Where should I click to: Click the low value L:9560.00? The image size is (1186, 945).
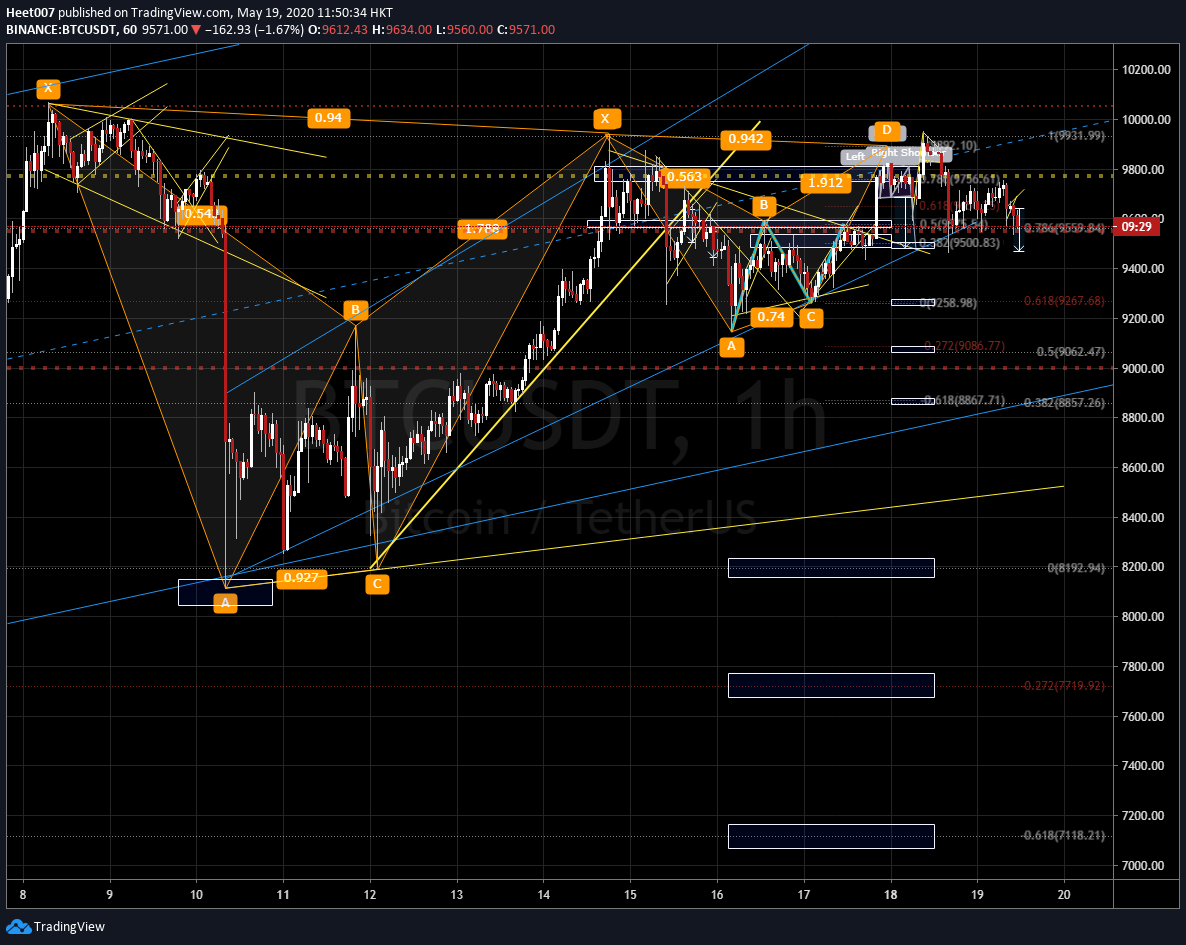[x=464, y=30]
